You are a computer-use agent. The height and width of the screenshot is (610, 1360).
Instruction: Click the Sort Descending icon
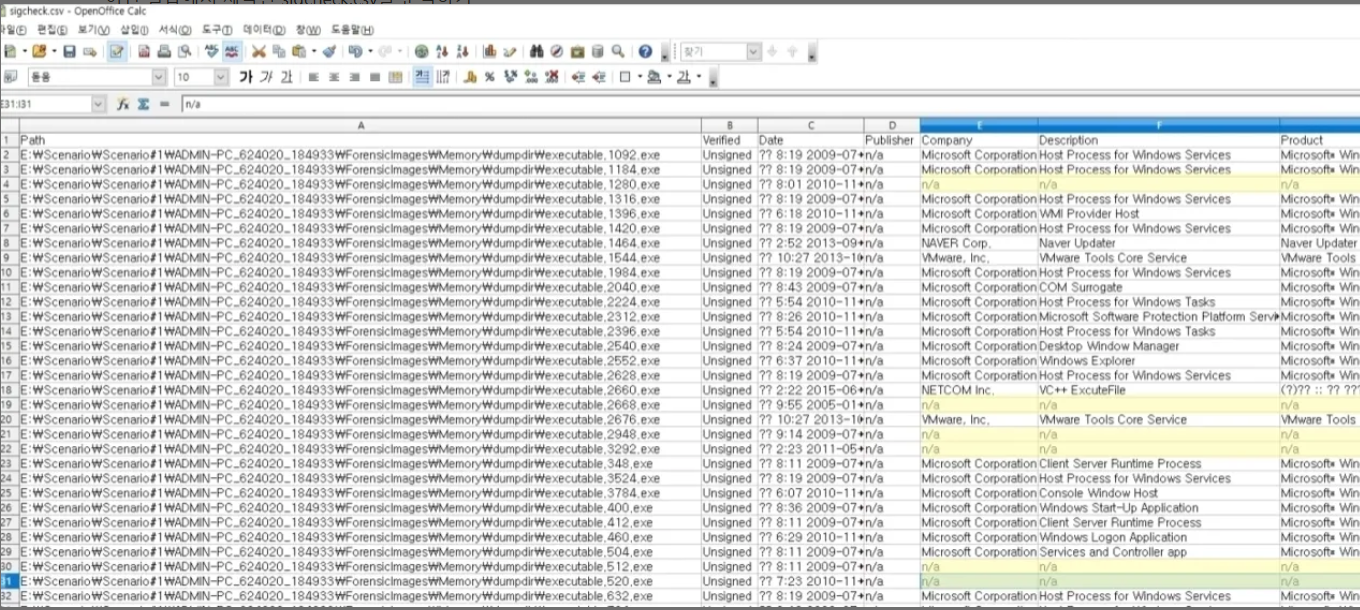pyautogui.click(x=461, y=51)
